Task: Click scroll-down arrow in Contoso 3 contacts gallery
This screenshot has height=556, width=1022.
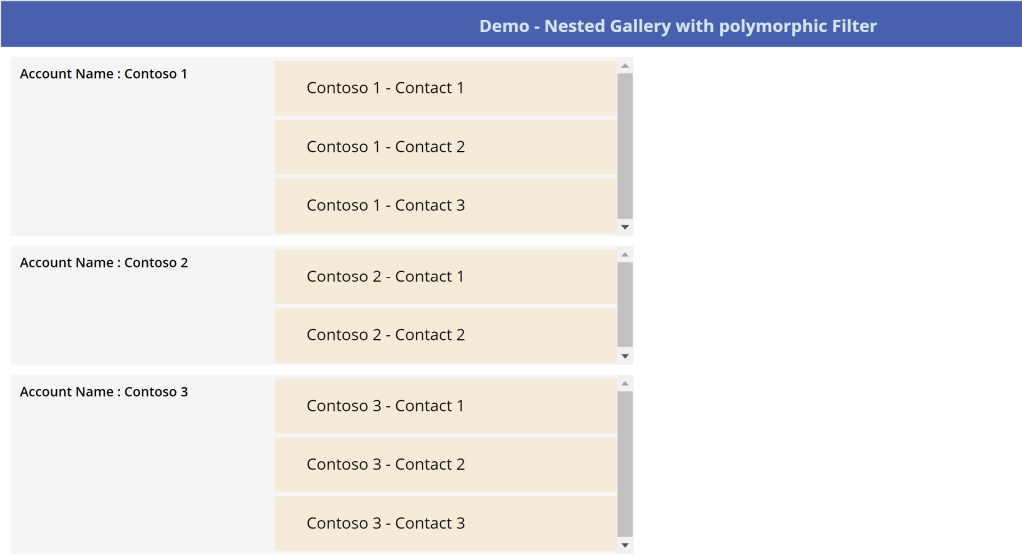Action: 625,545
